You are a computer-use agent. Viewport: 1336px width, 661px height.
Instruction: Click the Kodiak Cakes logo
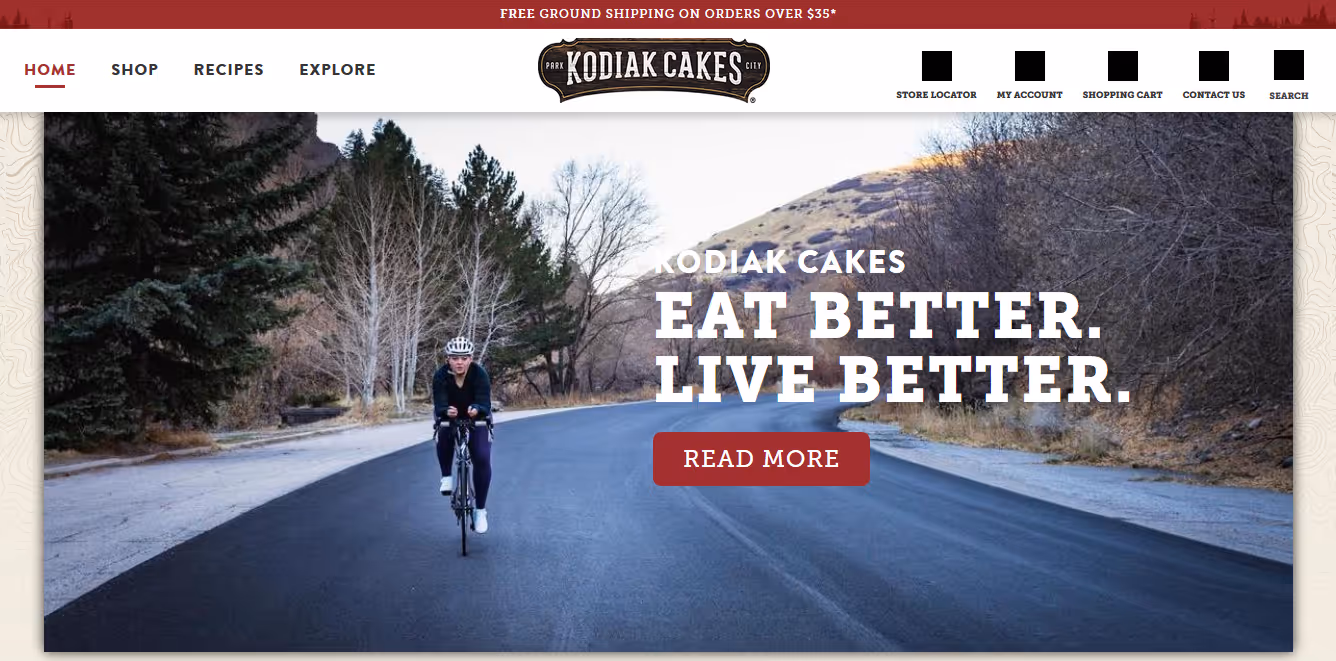(654, 70)
